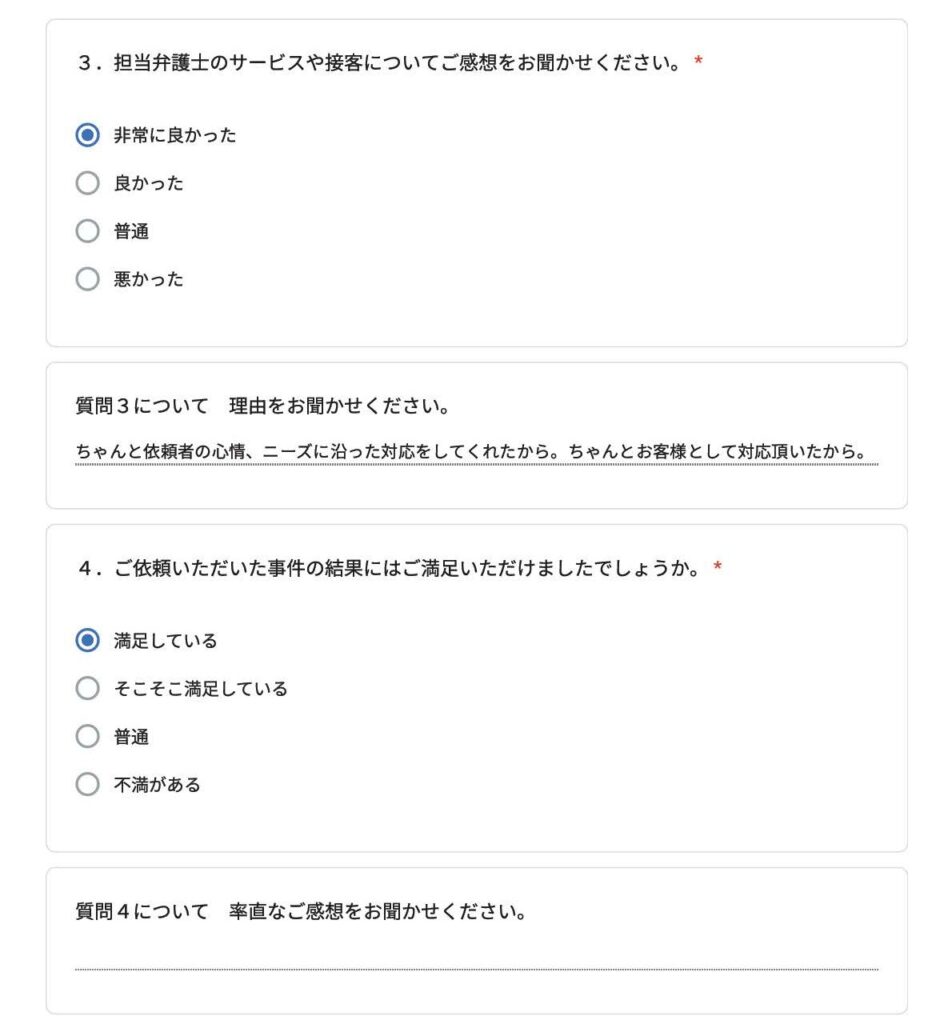952x1024 pixels.
Task: Click the question 3 heading about 担当弁護士
Action: [x=380, y=63]
